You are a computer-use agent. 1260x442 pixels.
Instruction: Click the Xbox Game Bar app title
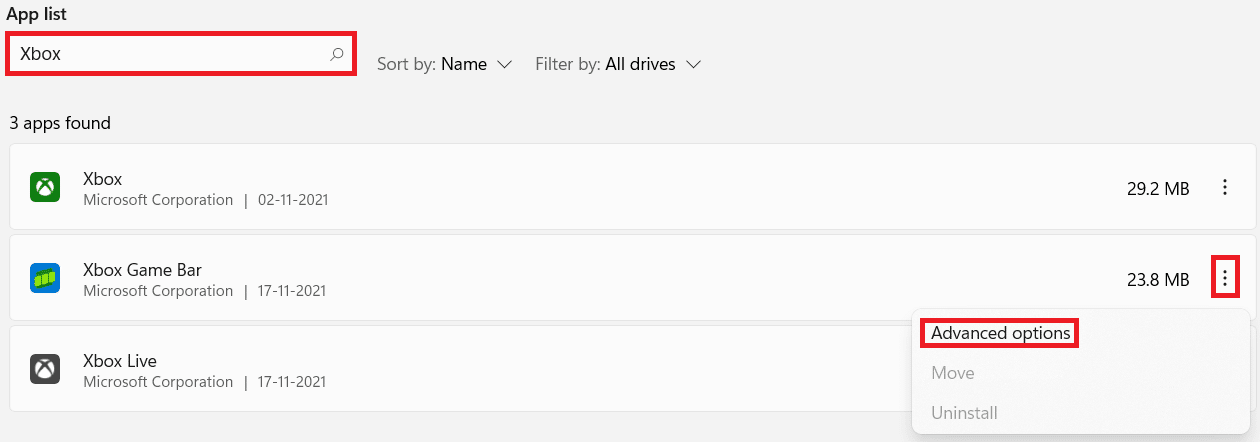pyautogui.click(x=143, y=270)
